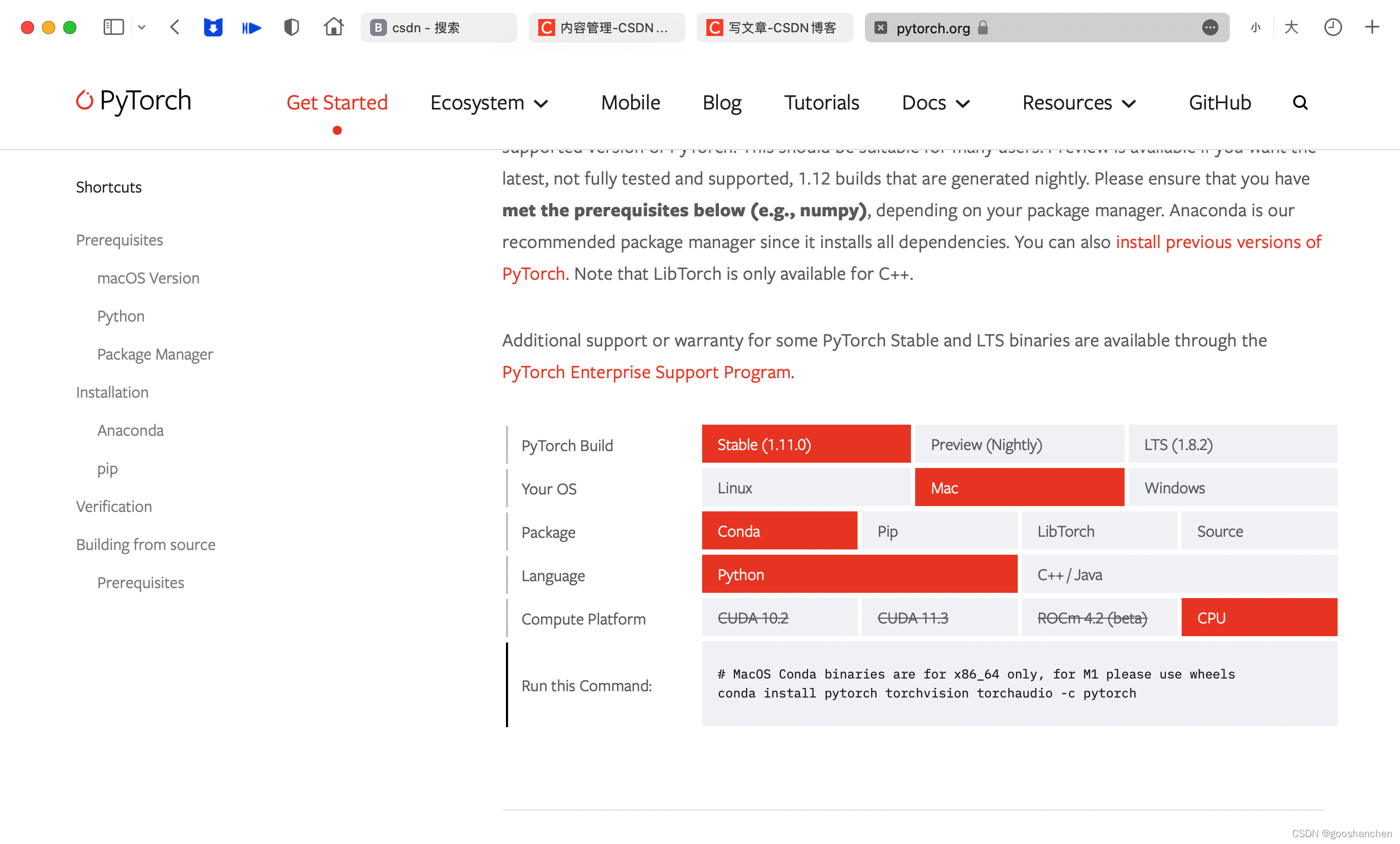Open PyTorch Enterprise Support Program link
This screenshot has width=1400, height=844.
click(x=646, y=372)
